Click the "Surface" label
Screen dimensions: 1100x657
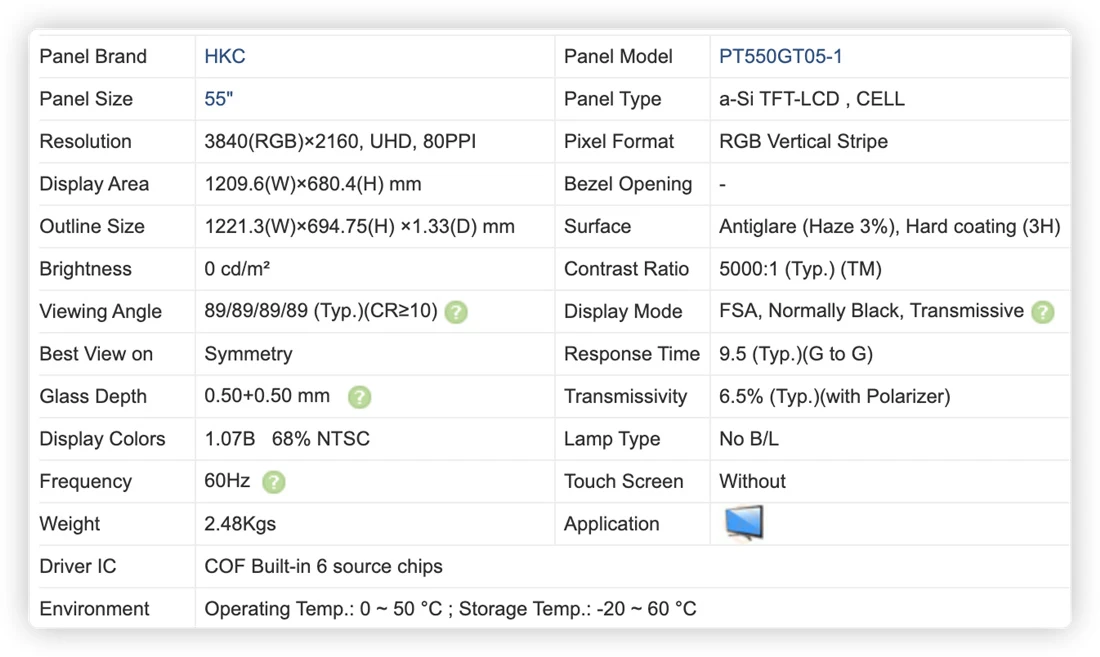(x=597, y=226)
